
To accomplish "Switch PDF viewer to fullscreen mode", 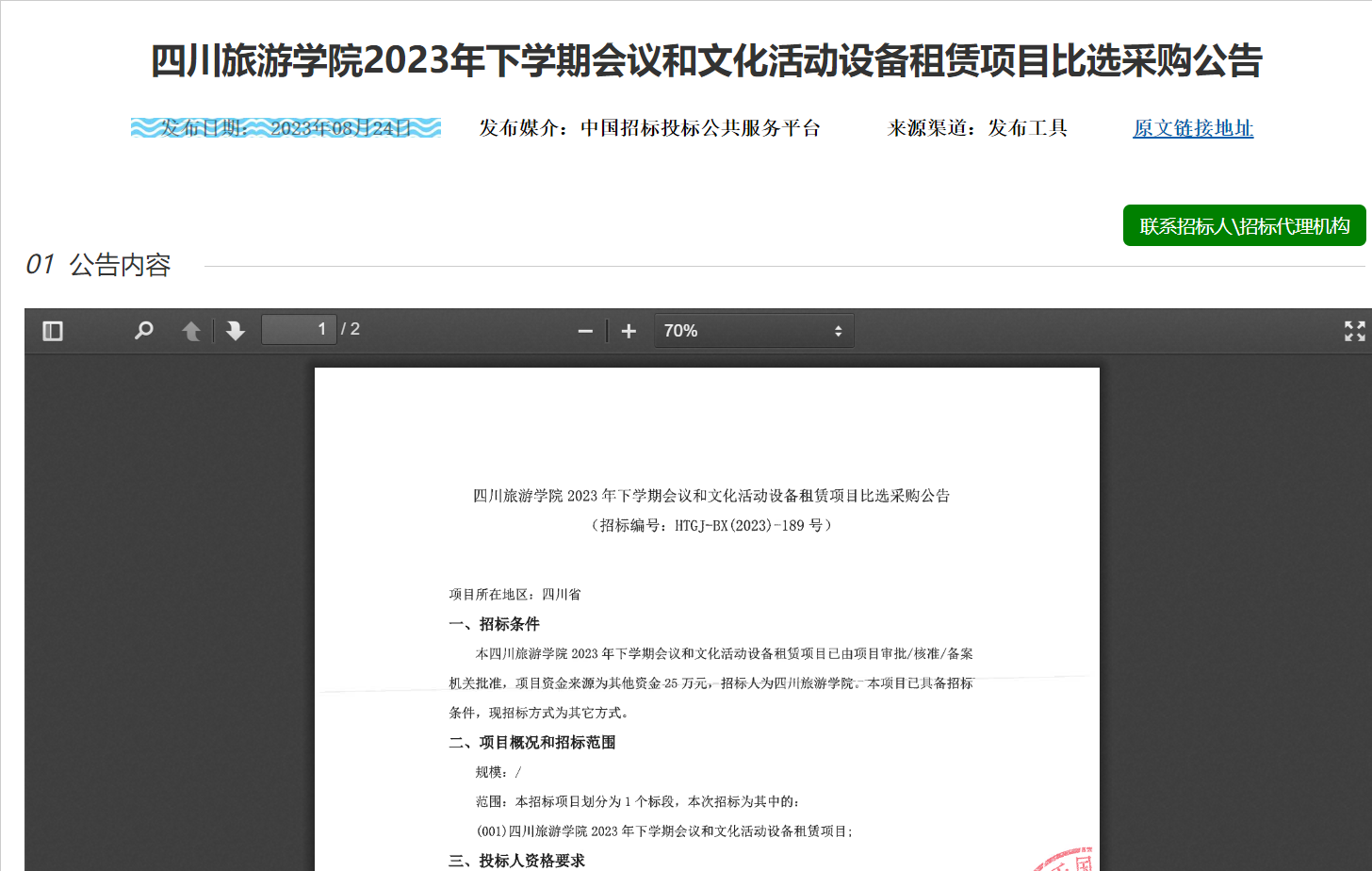I will pyautogui.click(x=1354, y=331).
